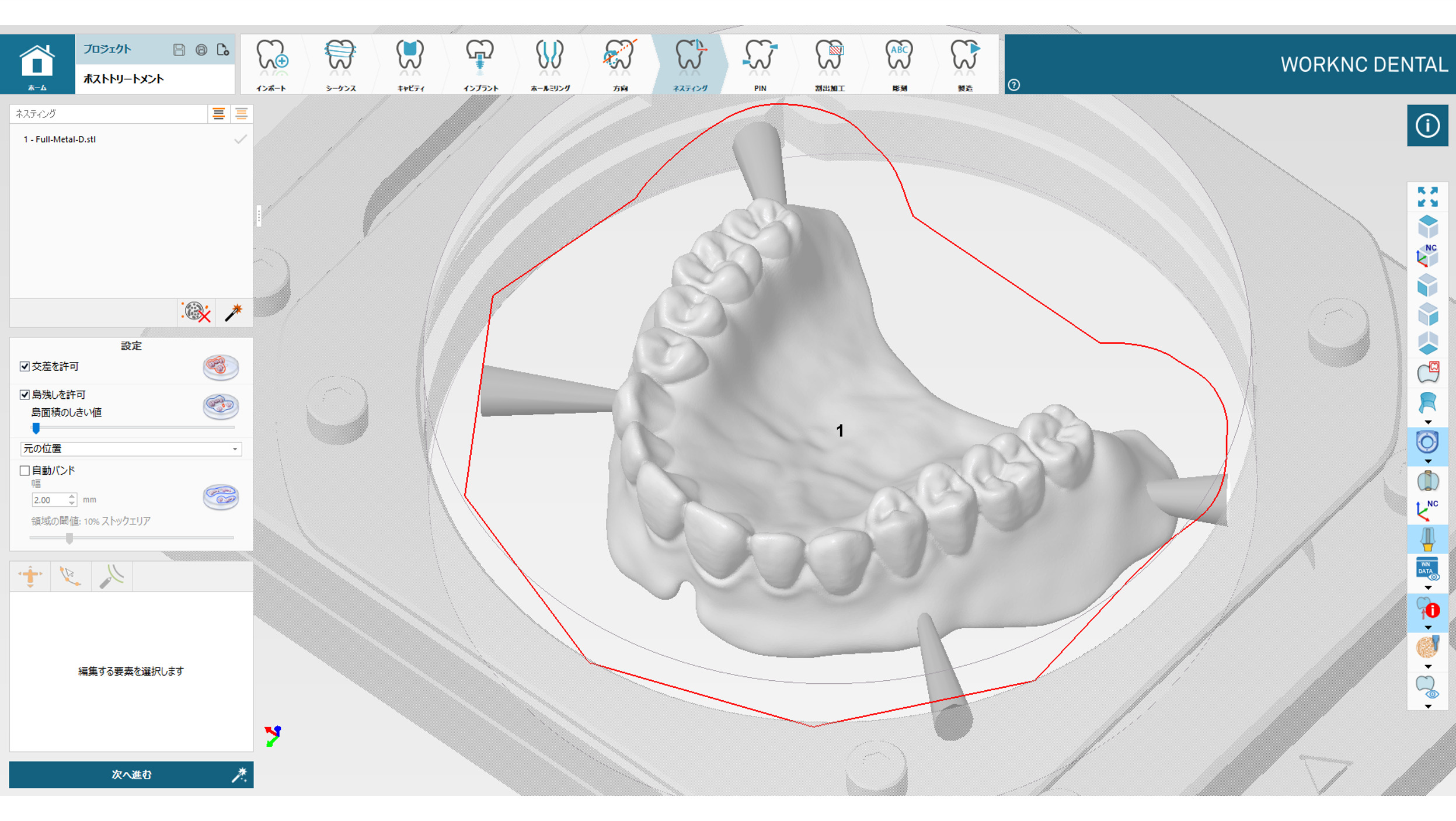
Task: Select the ネスティング (Nesting) step
Action: 690,65
